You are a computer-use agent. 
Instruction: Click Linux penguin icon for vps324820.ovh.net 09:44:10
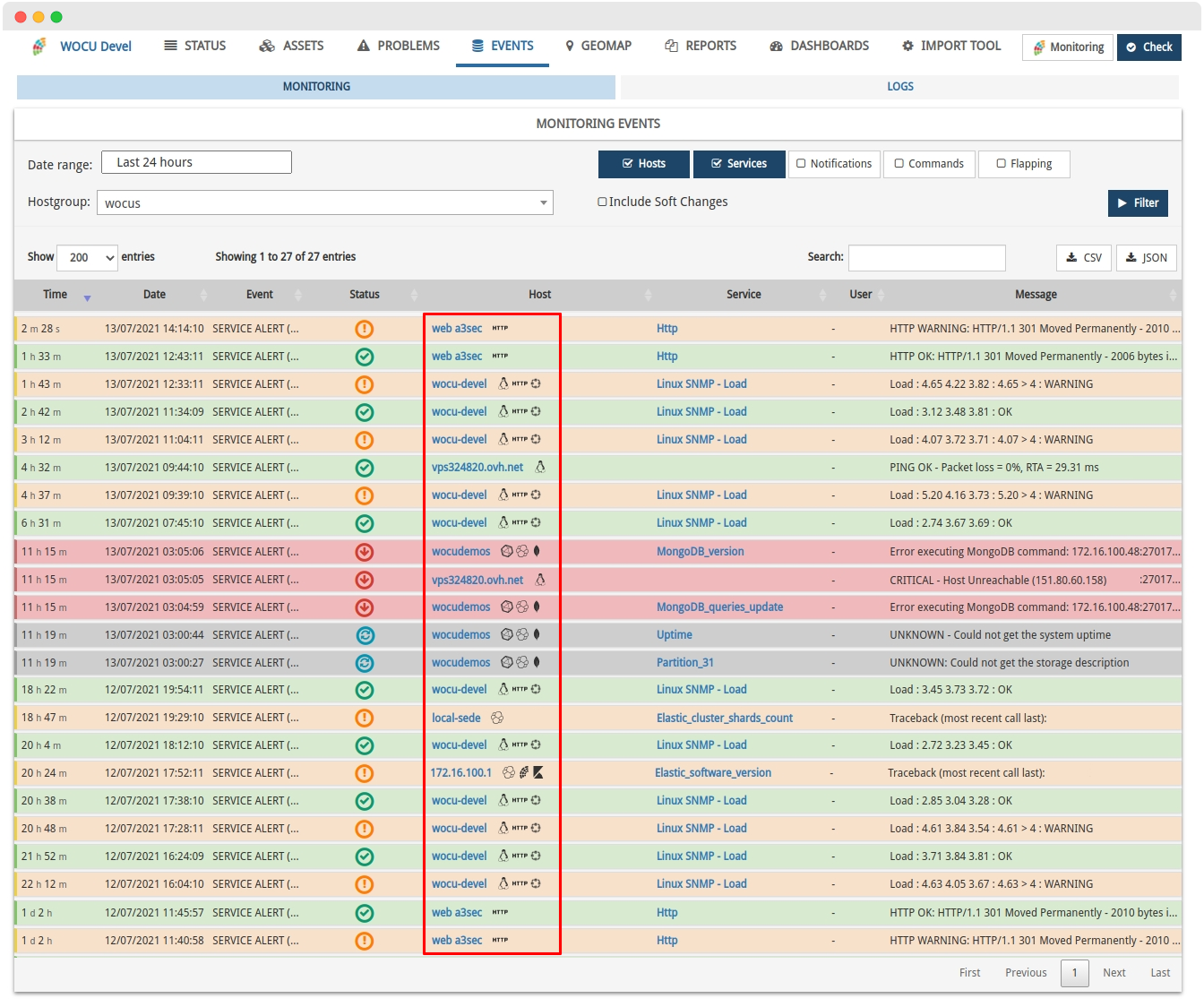point(540,467)
